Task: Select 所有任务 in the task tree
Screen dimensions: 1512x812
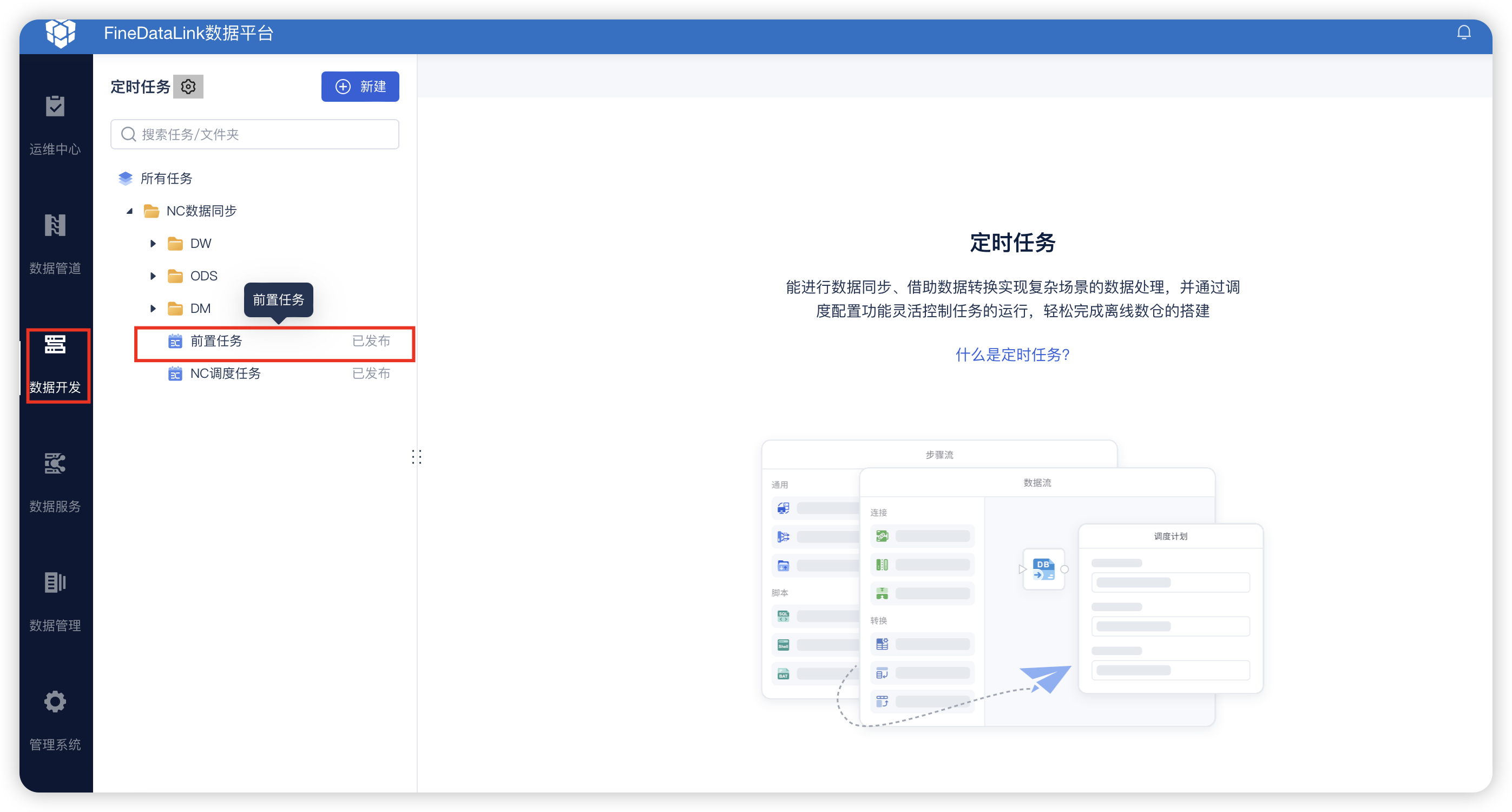Action: (x=166, y=179)
